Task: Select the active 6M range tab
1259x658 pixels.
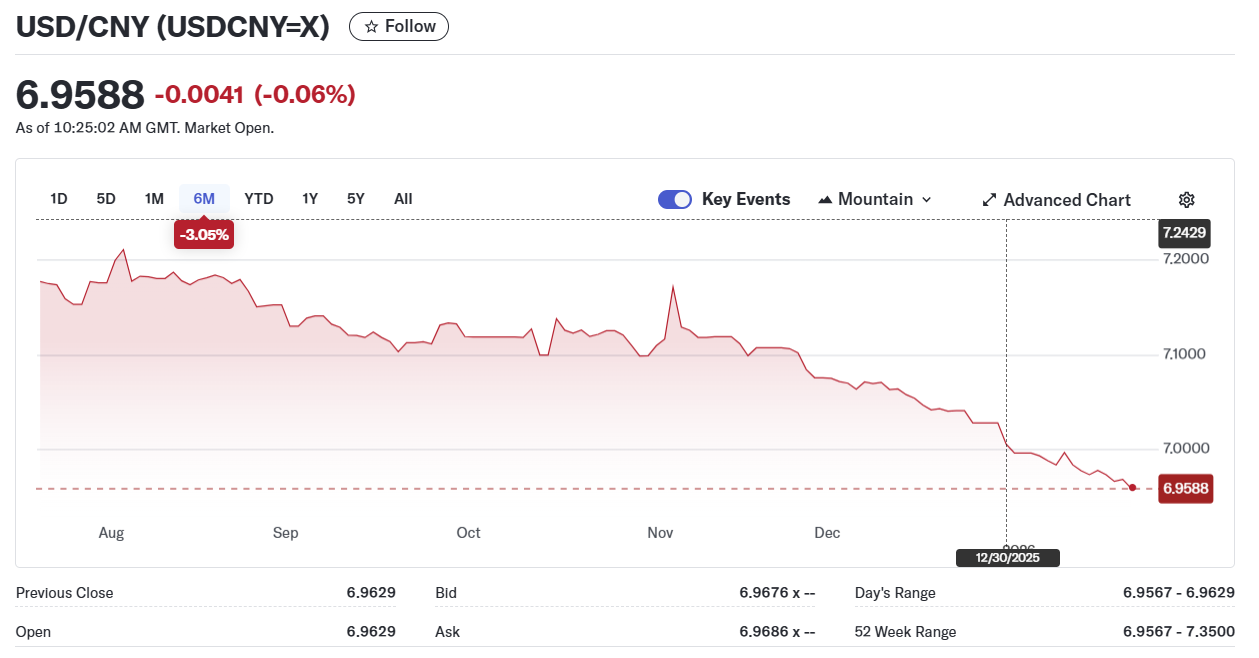Action: click(x=204, y=199)
